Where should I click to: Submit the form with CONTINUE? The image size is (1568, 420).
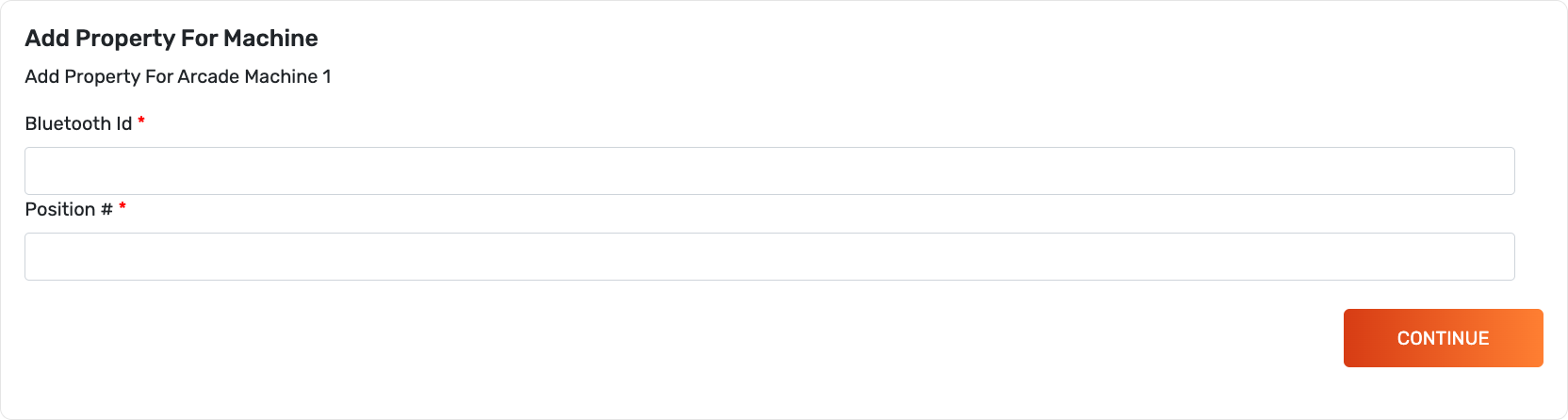[1443, 338]
